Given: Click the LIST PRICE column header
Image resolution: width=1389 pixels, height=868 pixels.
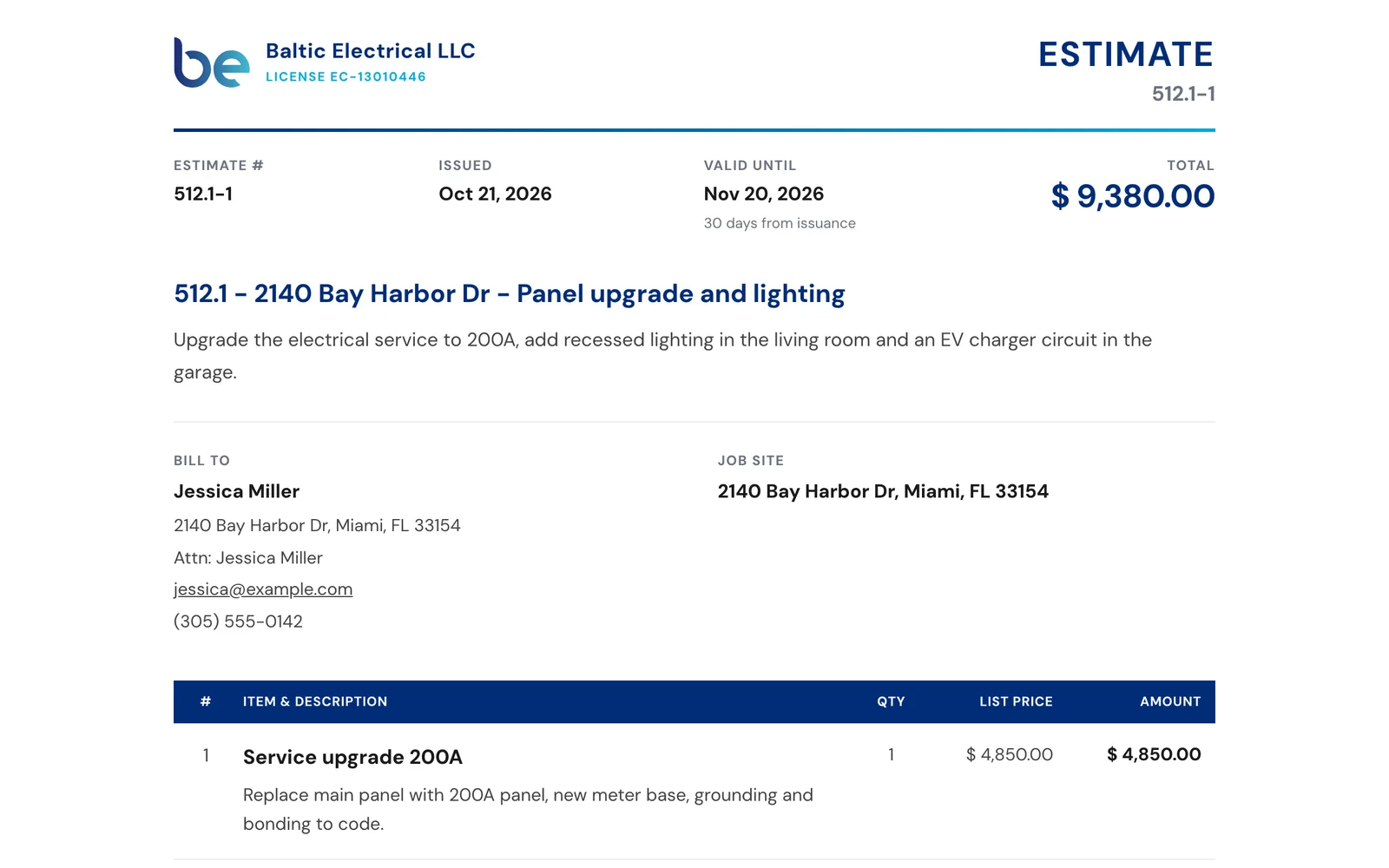Looking at the screenshot, I should 1016,701.
